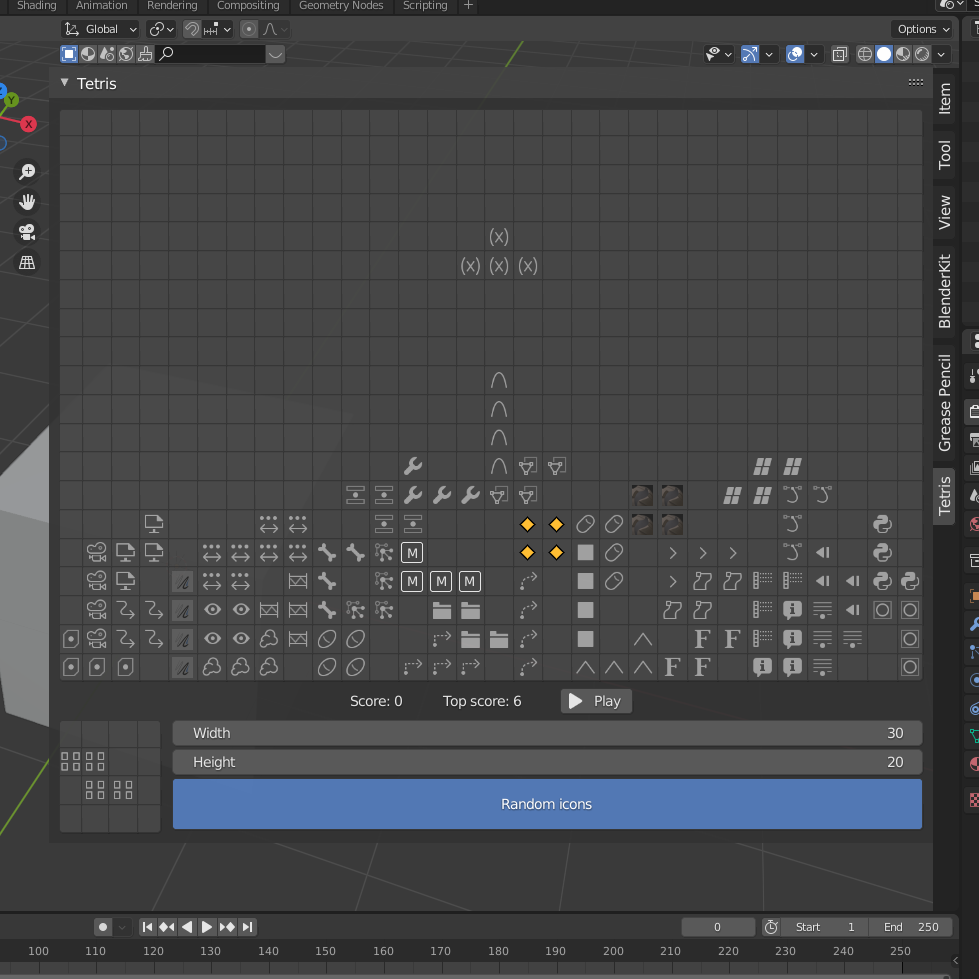Select the Tetris sidebar tab

coord(945,496)
